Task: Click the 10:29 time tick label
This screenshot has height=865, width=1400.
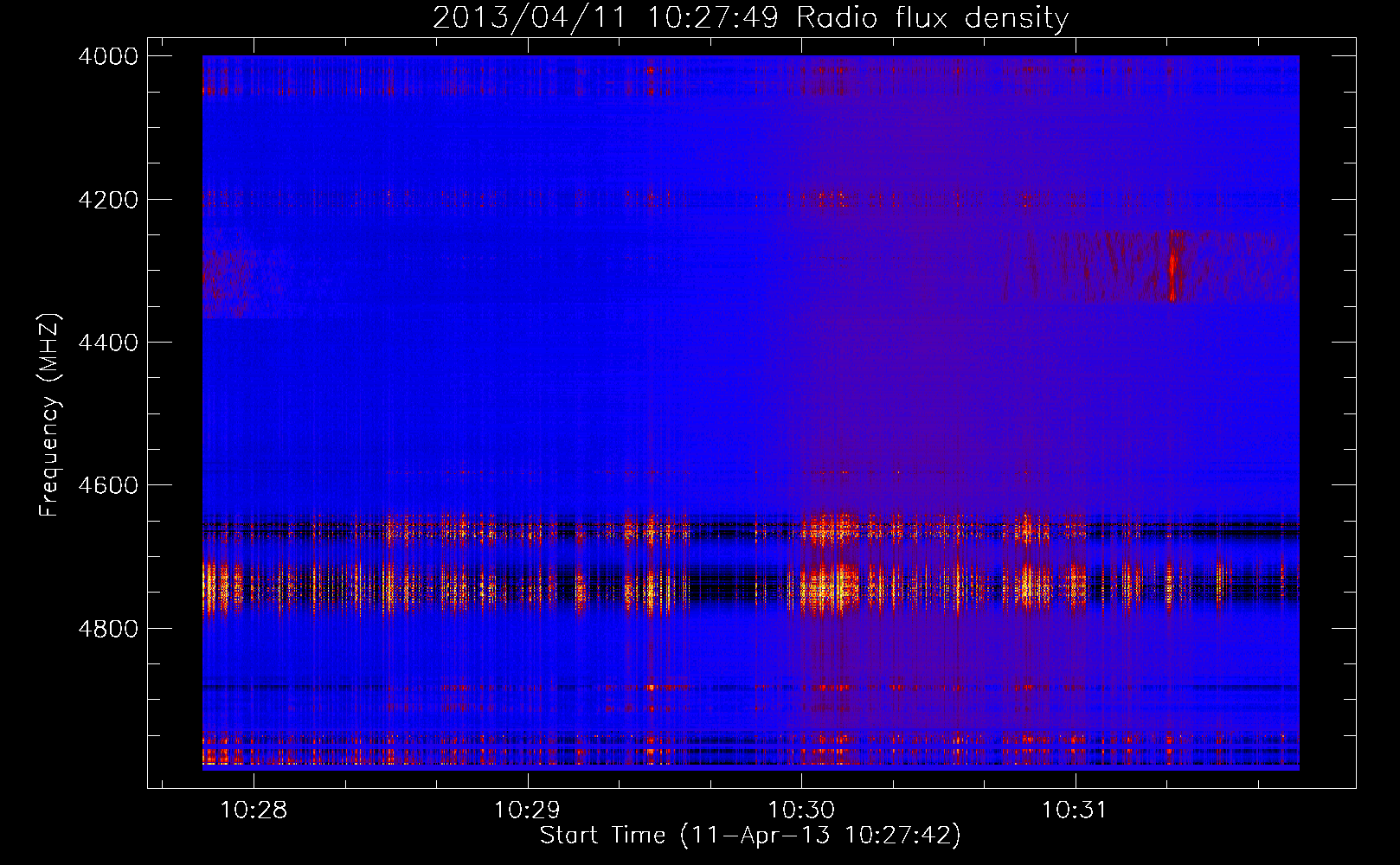Action: click(527, 810)
